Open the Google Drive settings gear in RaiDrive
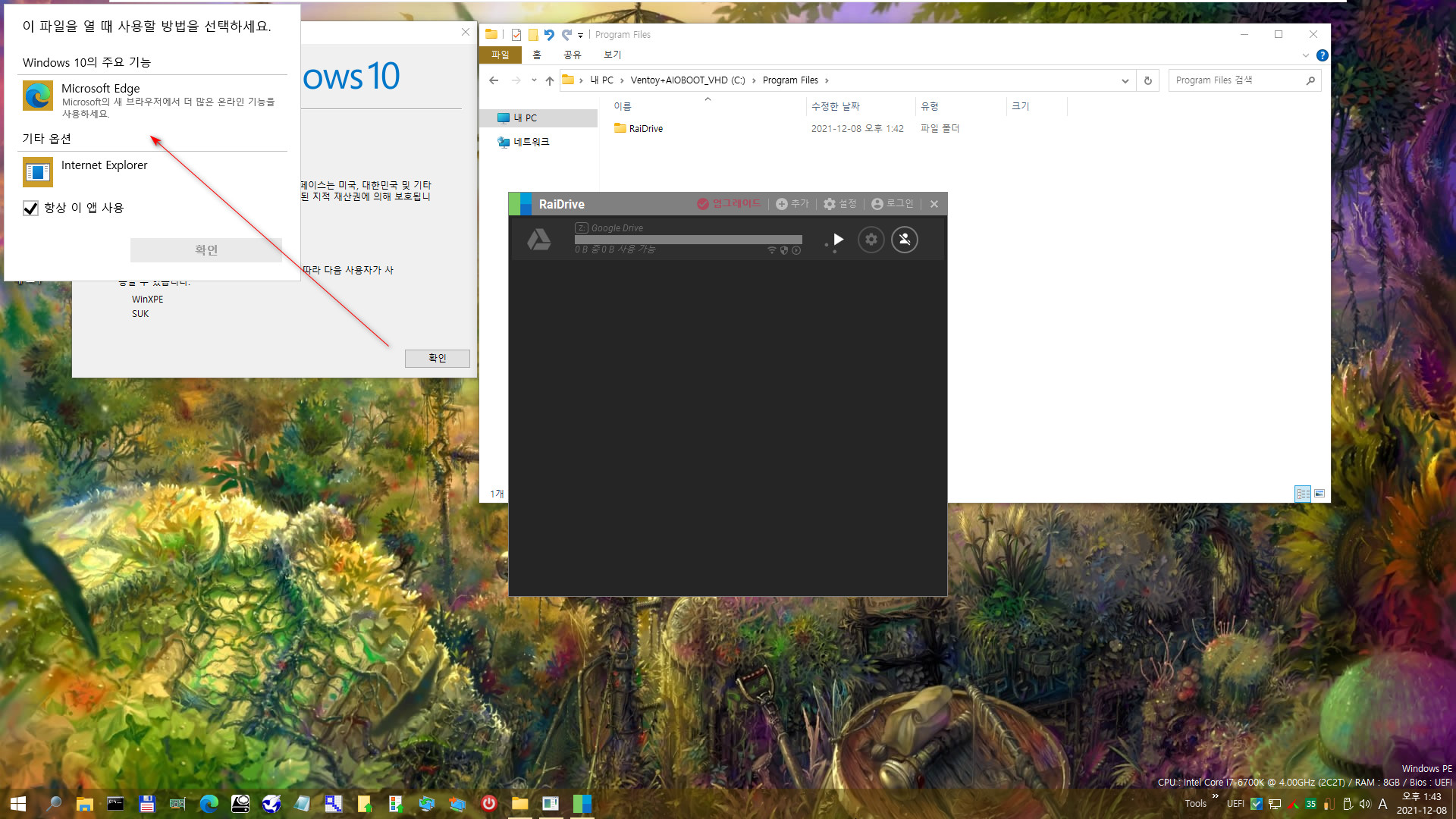Screen dimensions: 1456x819 pyautogui.click(x=871, y=240)
